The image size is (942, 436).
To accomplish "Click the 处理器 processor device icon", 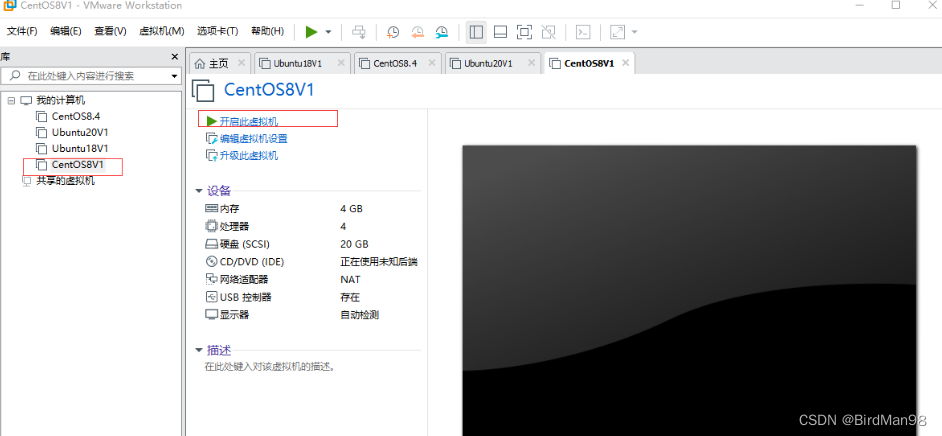I will click(x=211, y=226).
